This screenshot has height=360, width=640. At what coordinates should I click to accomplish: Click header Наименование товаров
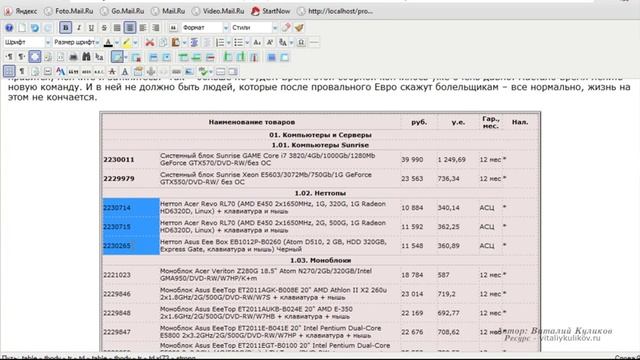251,122
